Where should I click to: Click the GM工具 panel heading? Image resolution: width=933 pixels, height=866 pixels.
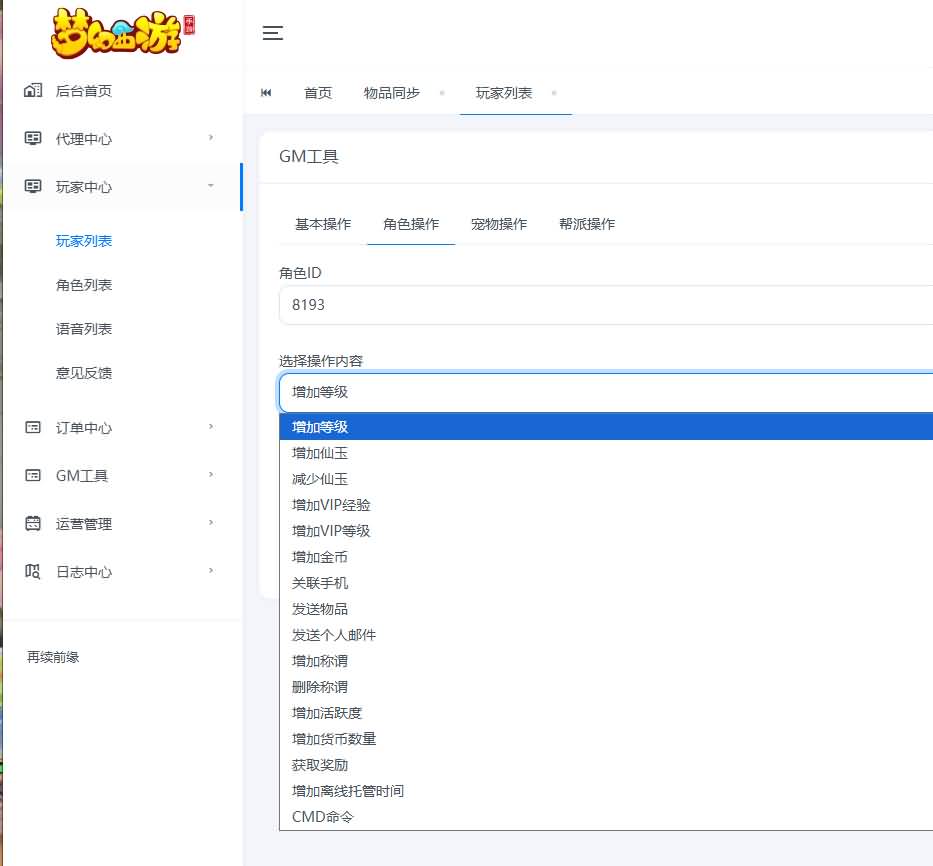[309, 157]
